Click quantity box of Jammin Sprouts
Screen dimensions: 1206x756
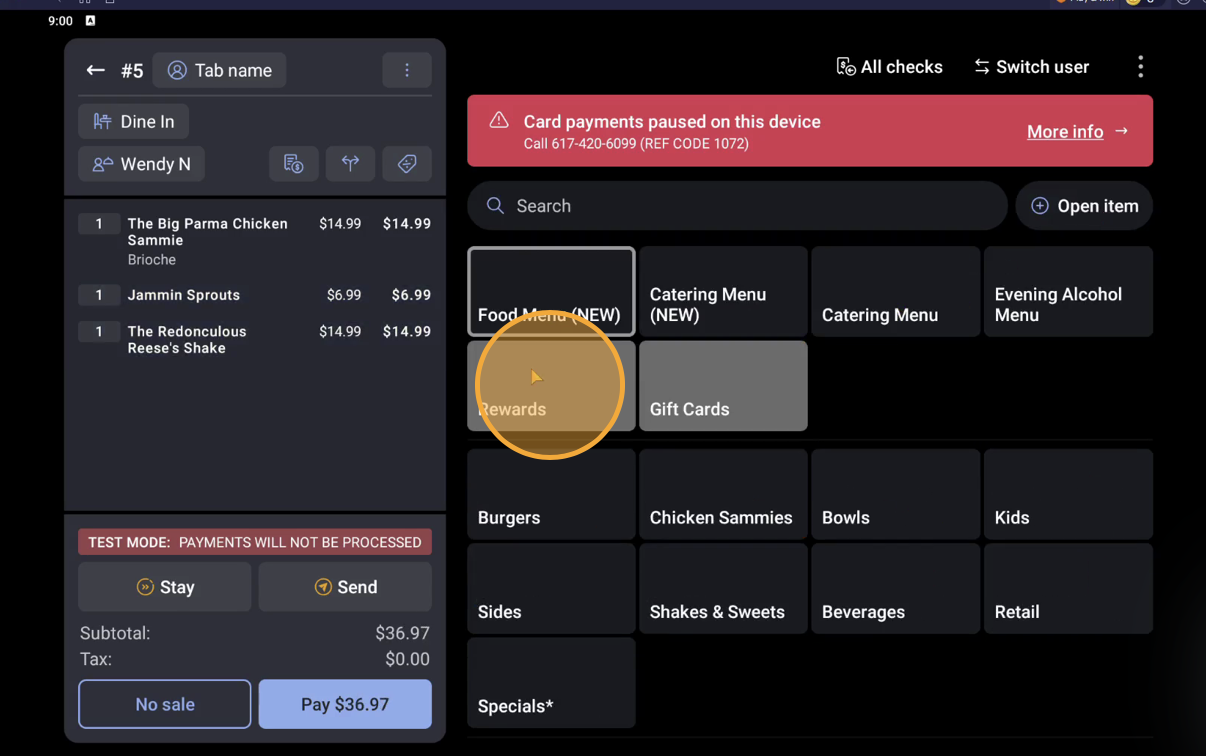99,295
